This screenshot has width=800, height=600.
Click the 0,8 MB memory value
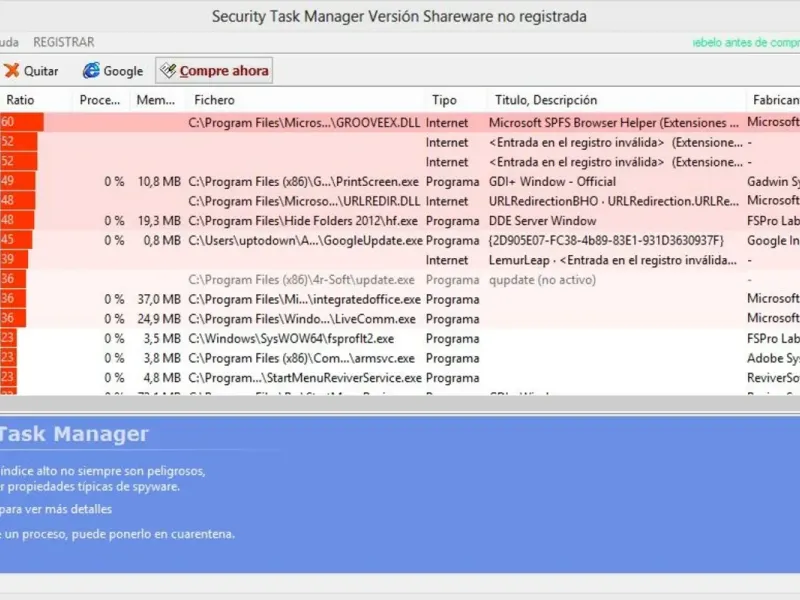[162, 240]
